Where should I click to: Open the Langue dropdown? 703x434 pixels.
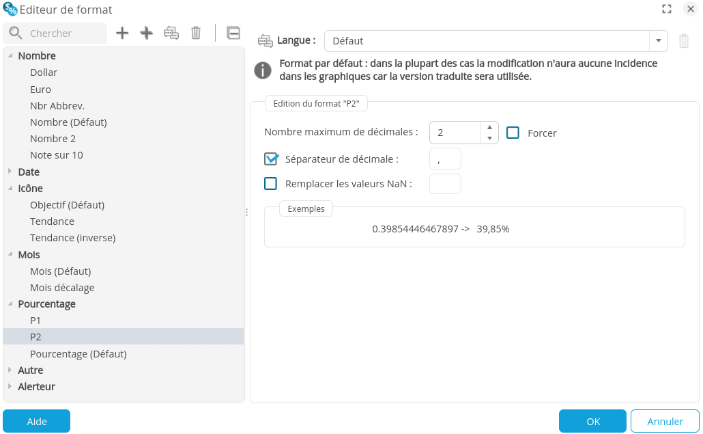pos(658,41)
